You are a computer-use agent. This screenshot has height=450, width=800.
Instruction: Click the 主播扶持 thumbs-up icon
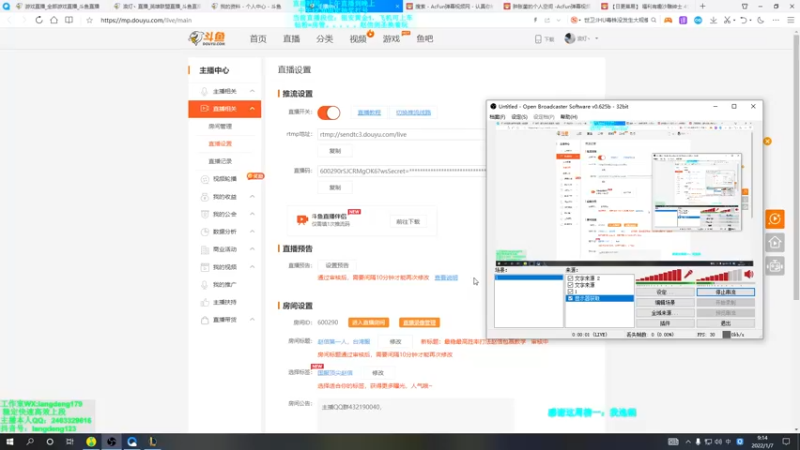[x=205, y=302]
